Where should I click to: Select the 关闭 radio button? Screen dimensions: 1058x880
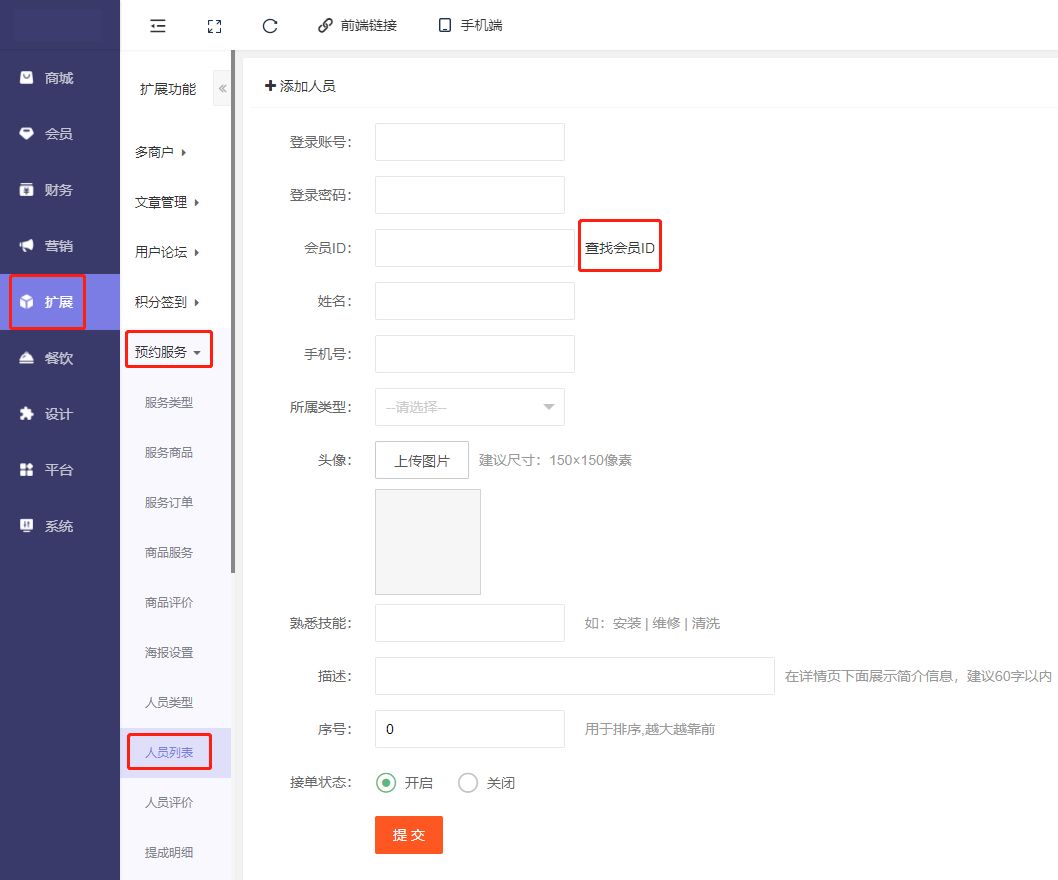click(x=468, y=783)
